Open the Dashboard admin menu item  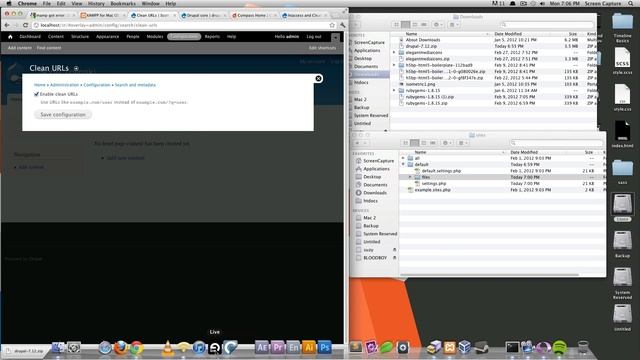point(30,37)
